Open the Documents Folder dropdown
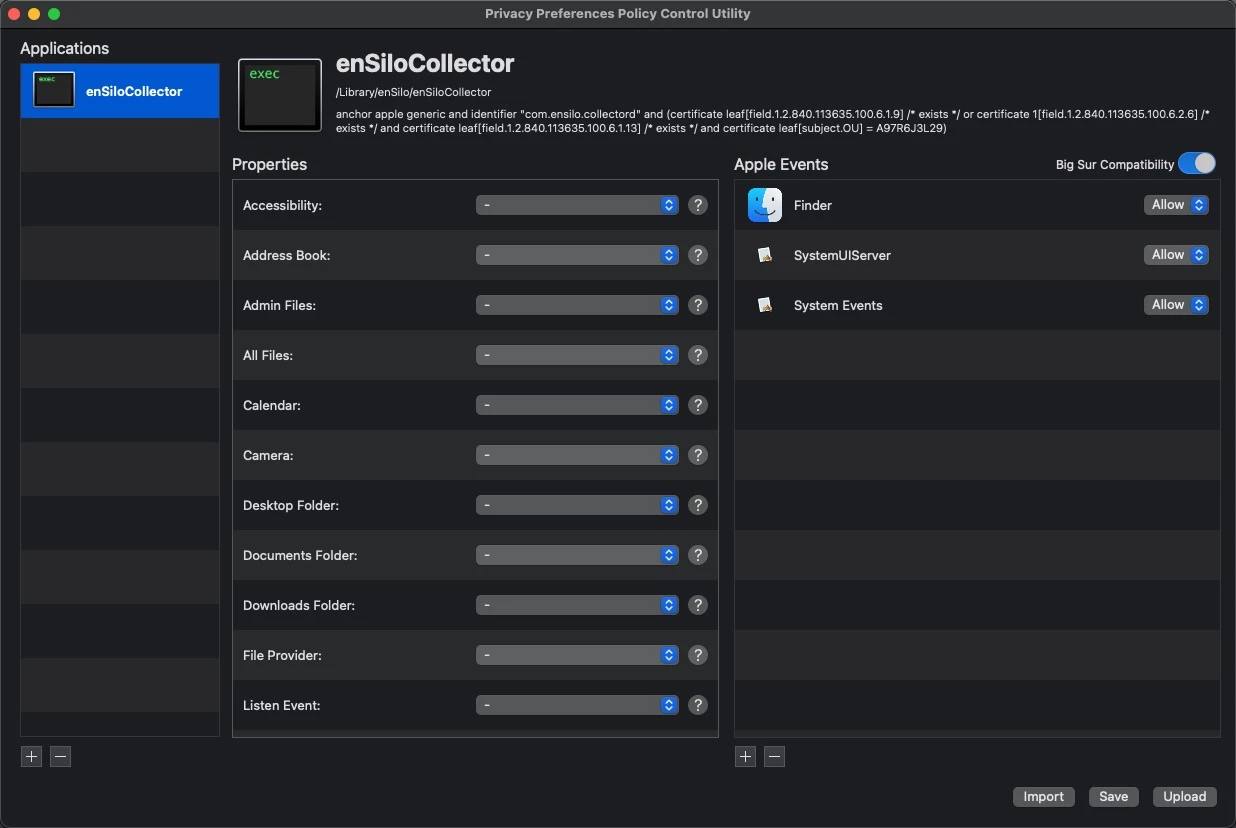This screenshot has width=1236, height=828. tap(578, 555)
